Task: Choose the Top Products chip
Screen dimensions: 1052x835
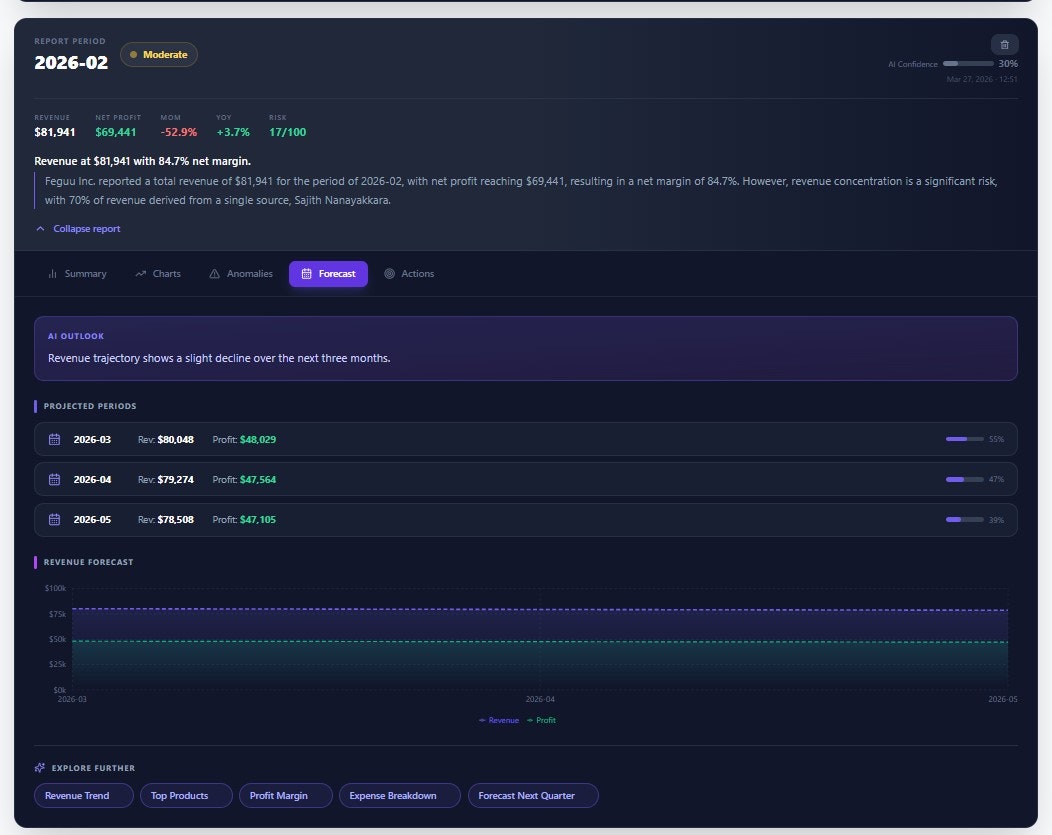Action: click(x=186, y=795)
